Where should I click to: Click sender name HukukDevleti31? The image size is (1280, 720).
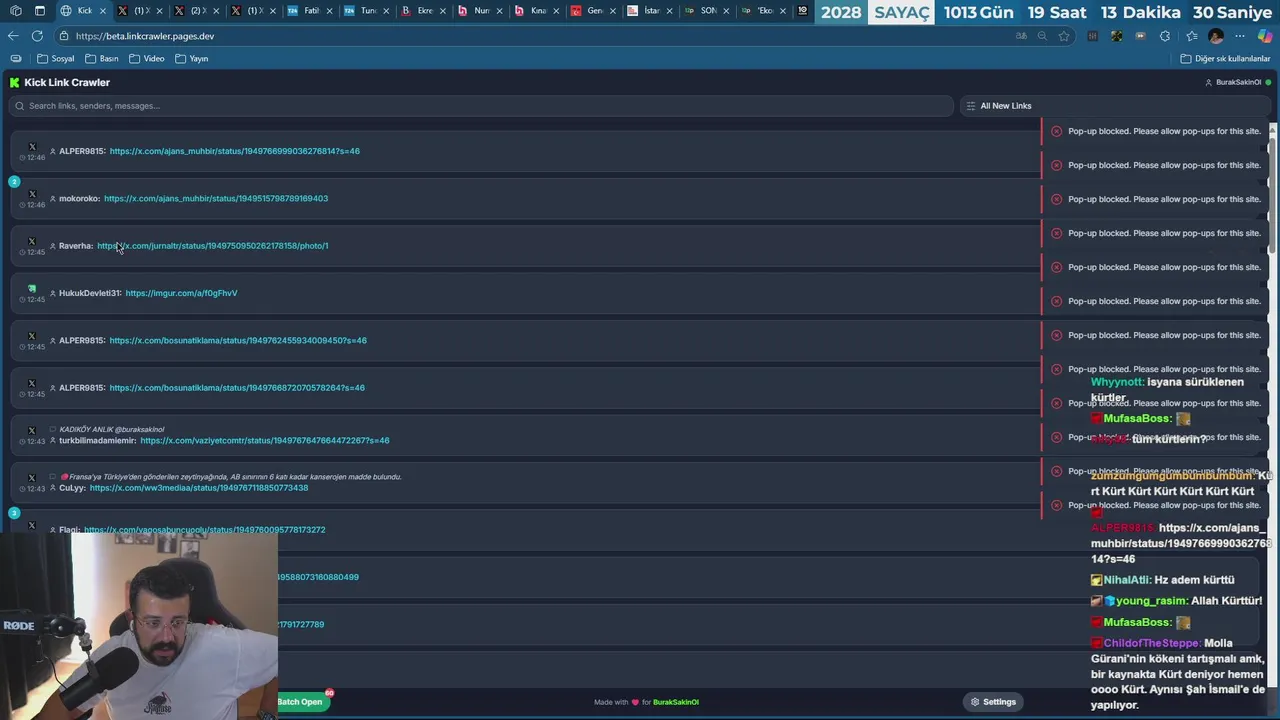pos(90,293)
